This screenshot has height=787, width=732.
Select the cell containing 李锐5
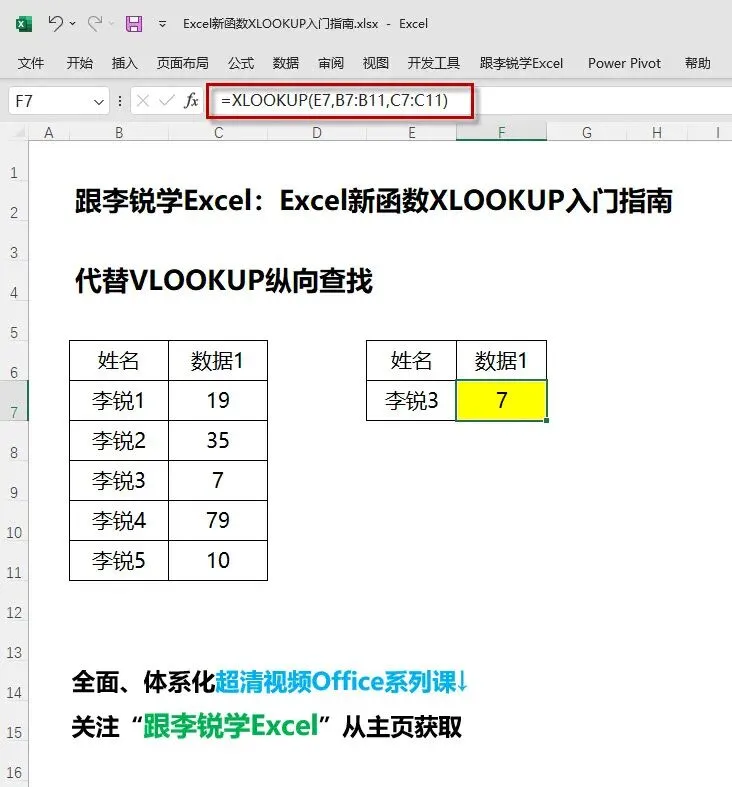[x=119, y=561]
